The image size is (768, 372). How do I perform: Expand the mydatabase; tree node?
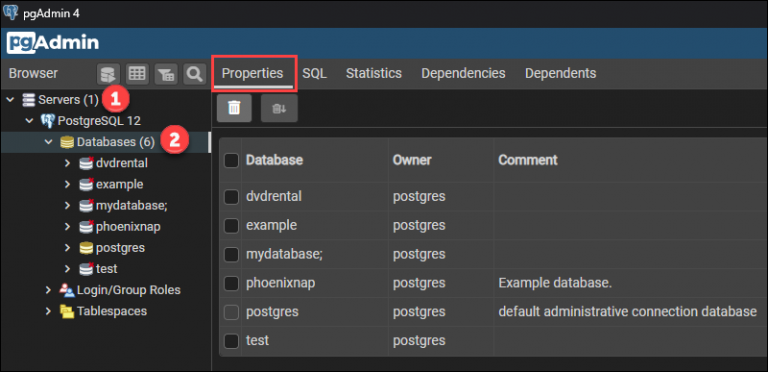point(68,206)
